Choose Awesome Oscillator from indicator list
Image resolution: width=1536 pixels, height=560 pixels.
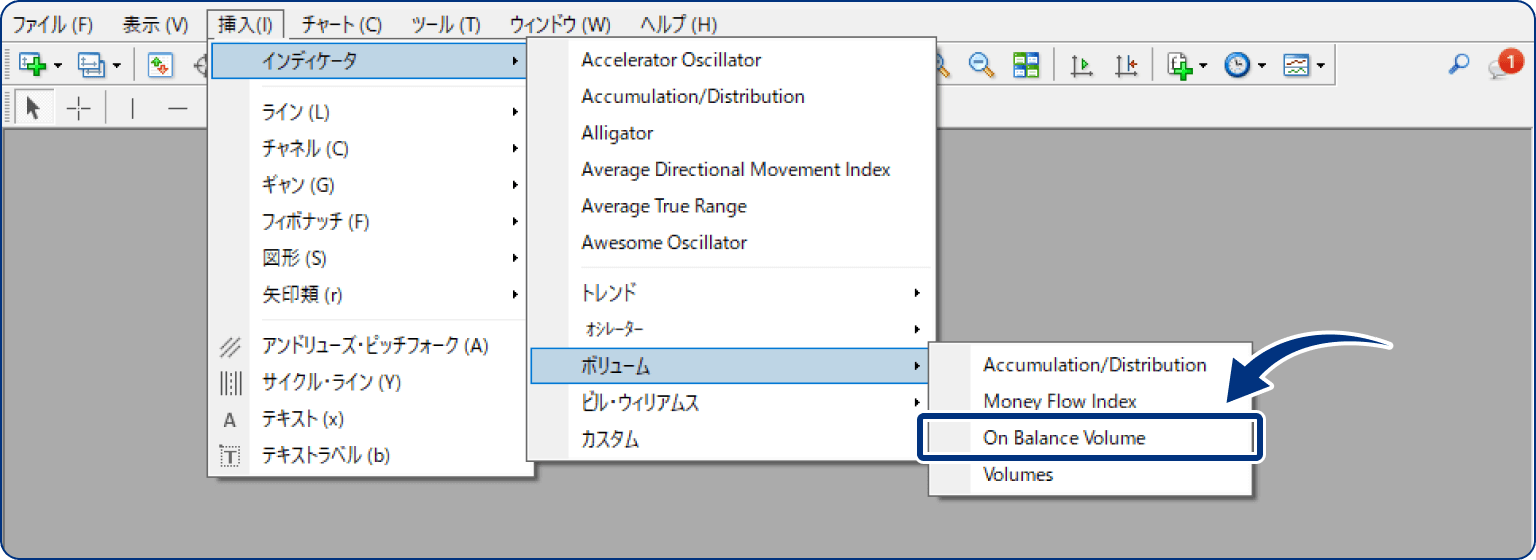(x=664, y=242)
